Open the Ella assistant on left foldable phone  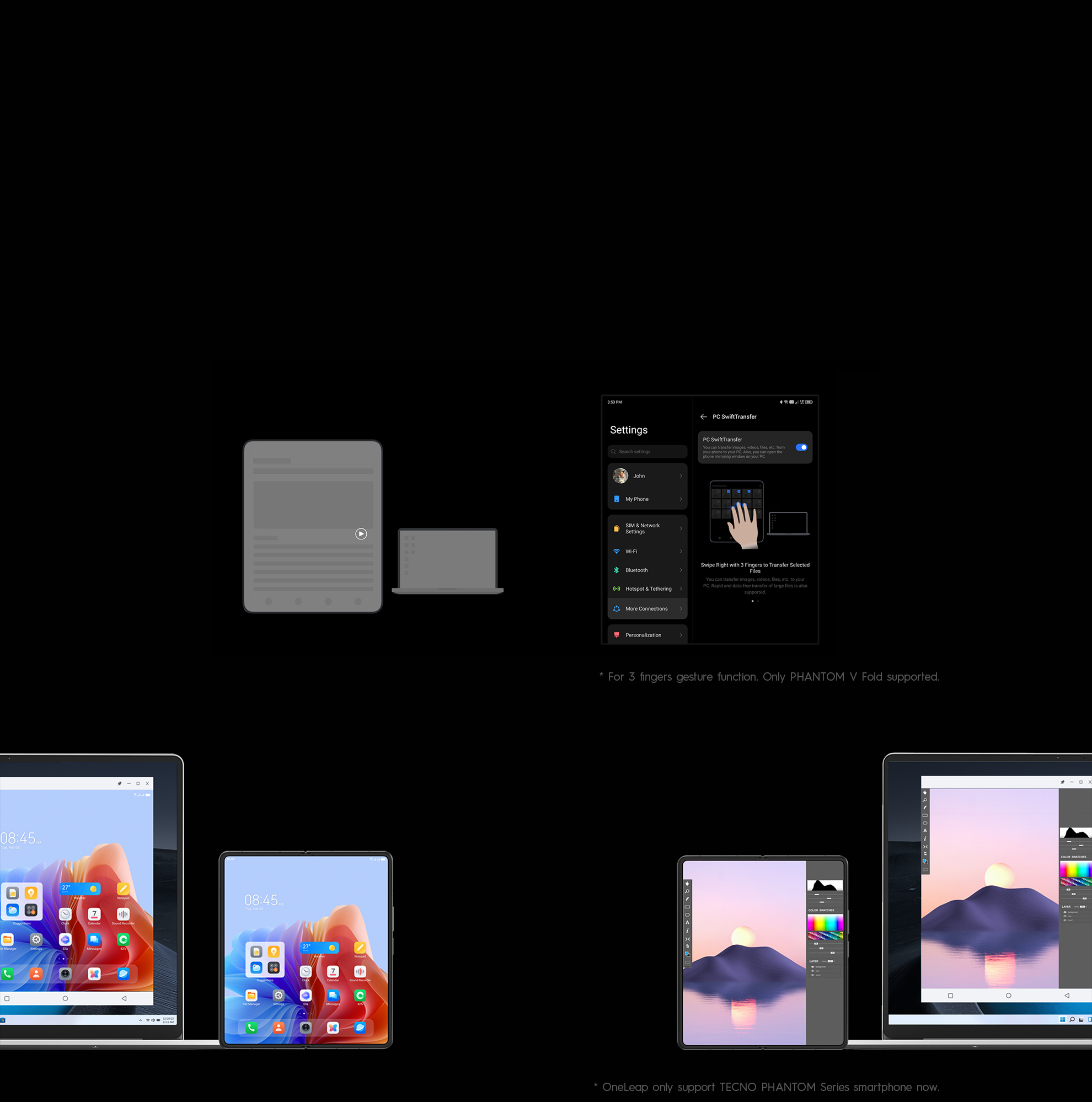[x=306, y=996]
